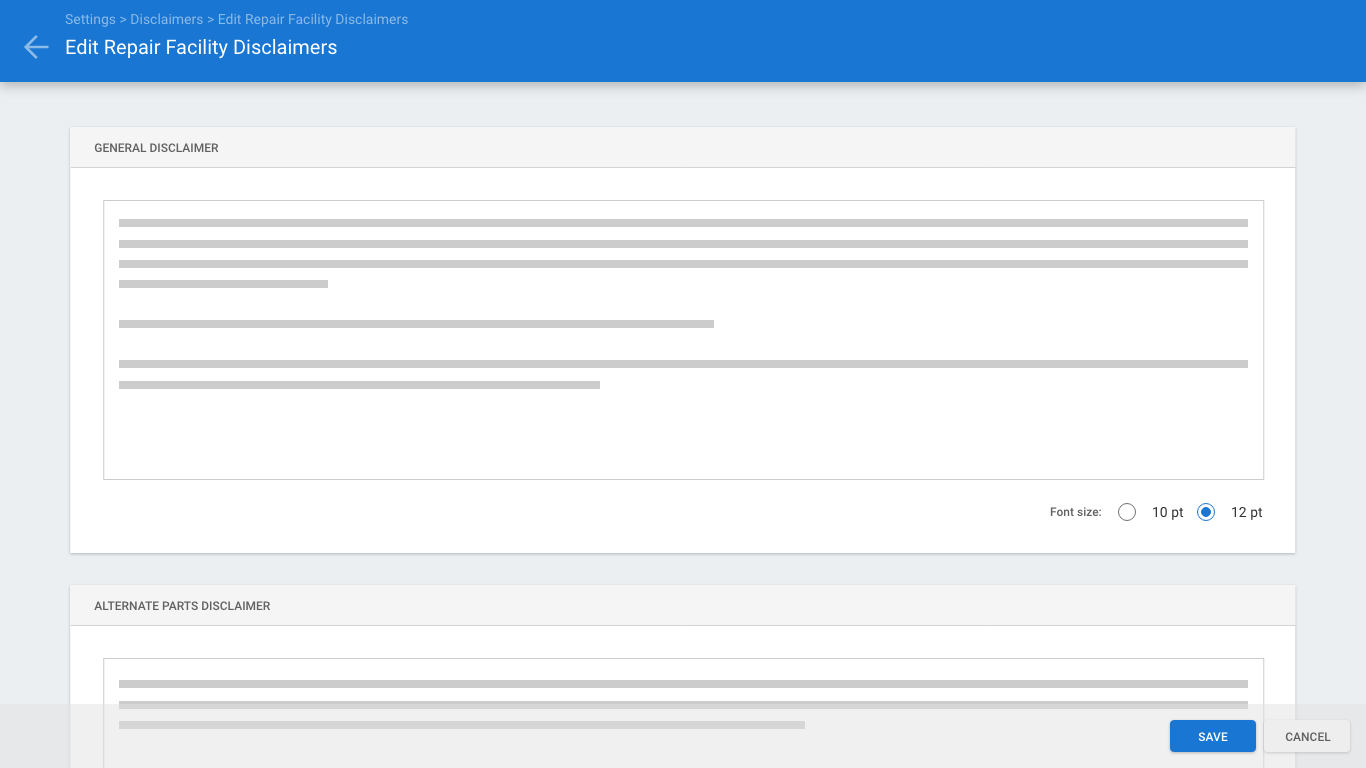Click the Alternate Parts Disclaimer section header
The width and height of the screenshot is (1366, 768).
click(x=182, y=606)
